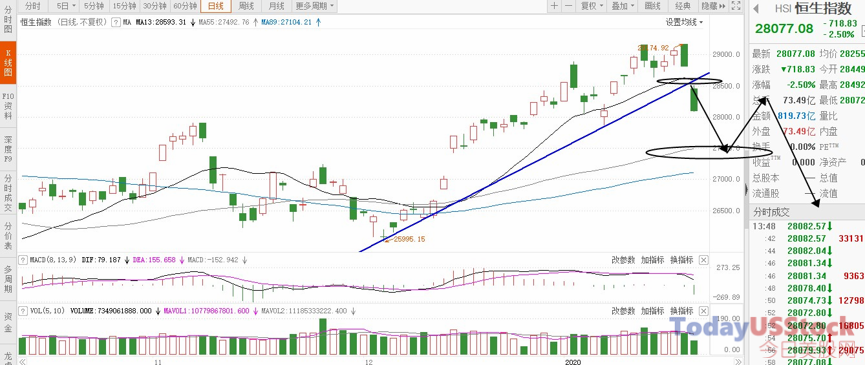Image resolution: width=865 pixels, height=365 pixels.
Task: Click the 金额 819.73亿 value
Action: (795, 116)
